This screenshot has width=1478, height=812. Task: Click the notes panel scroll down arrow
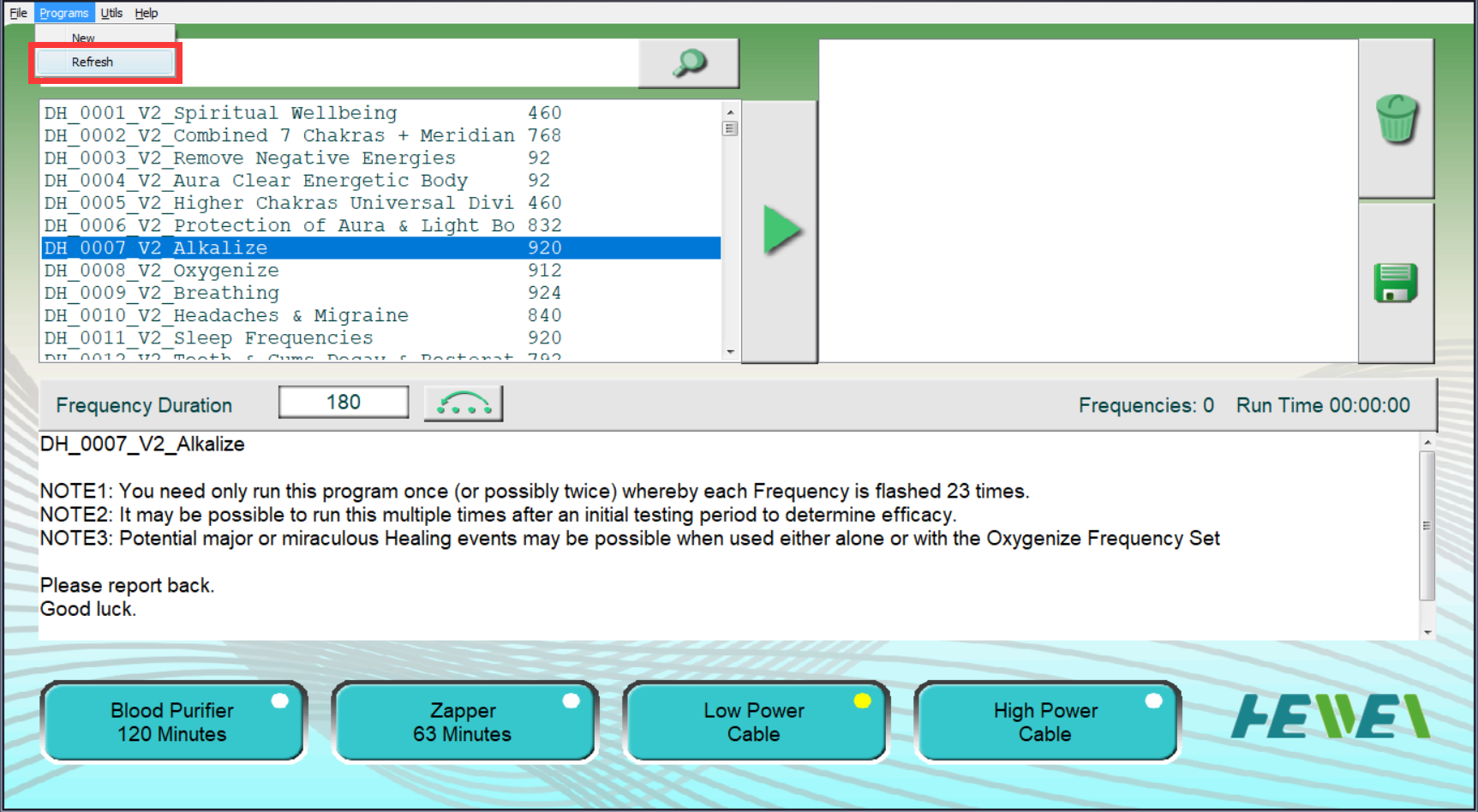point(1427,632)
